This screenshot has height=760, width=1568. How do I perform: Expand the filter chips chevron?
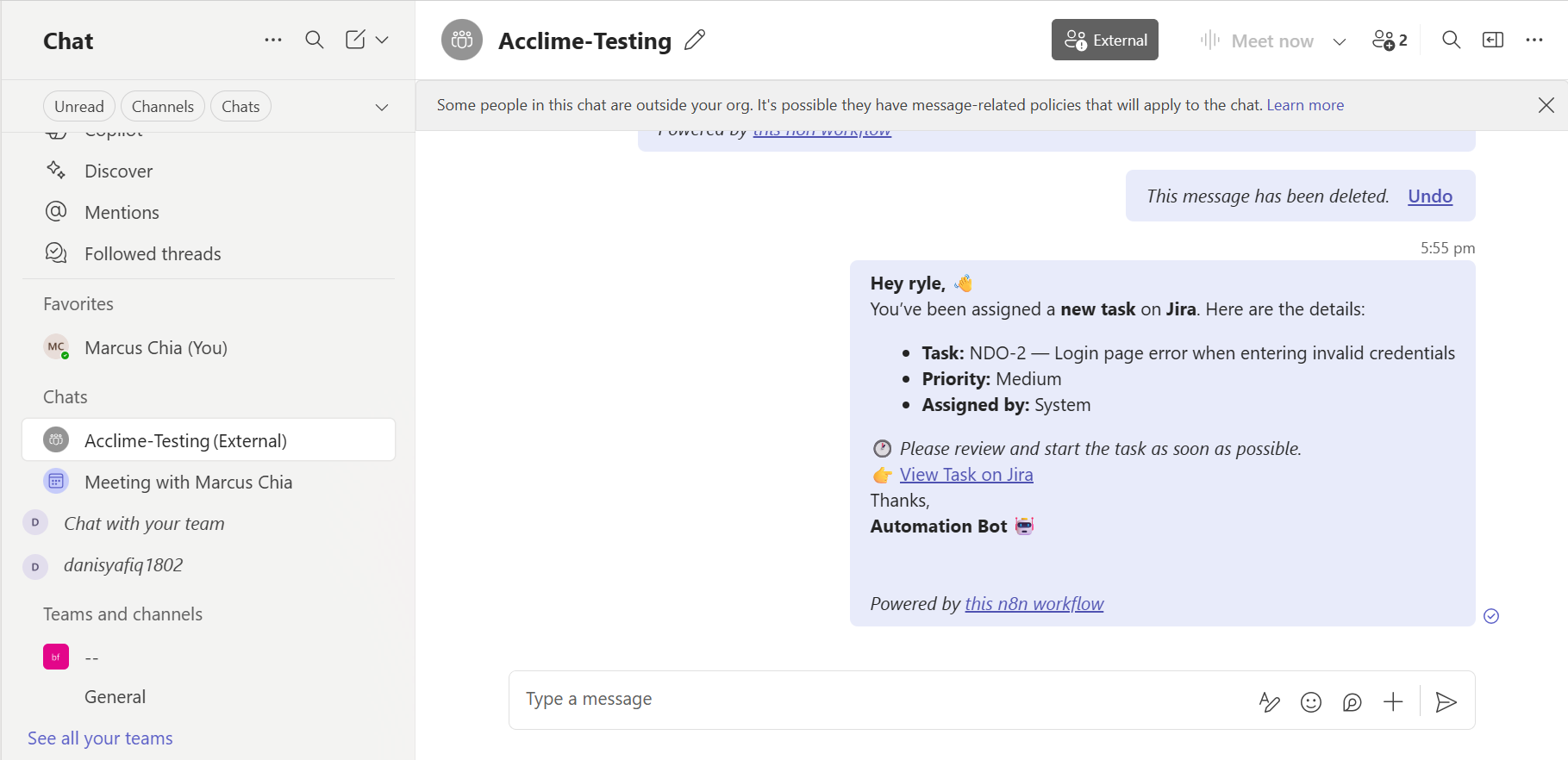(382, 107)
